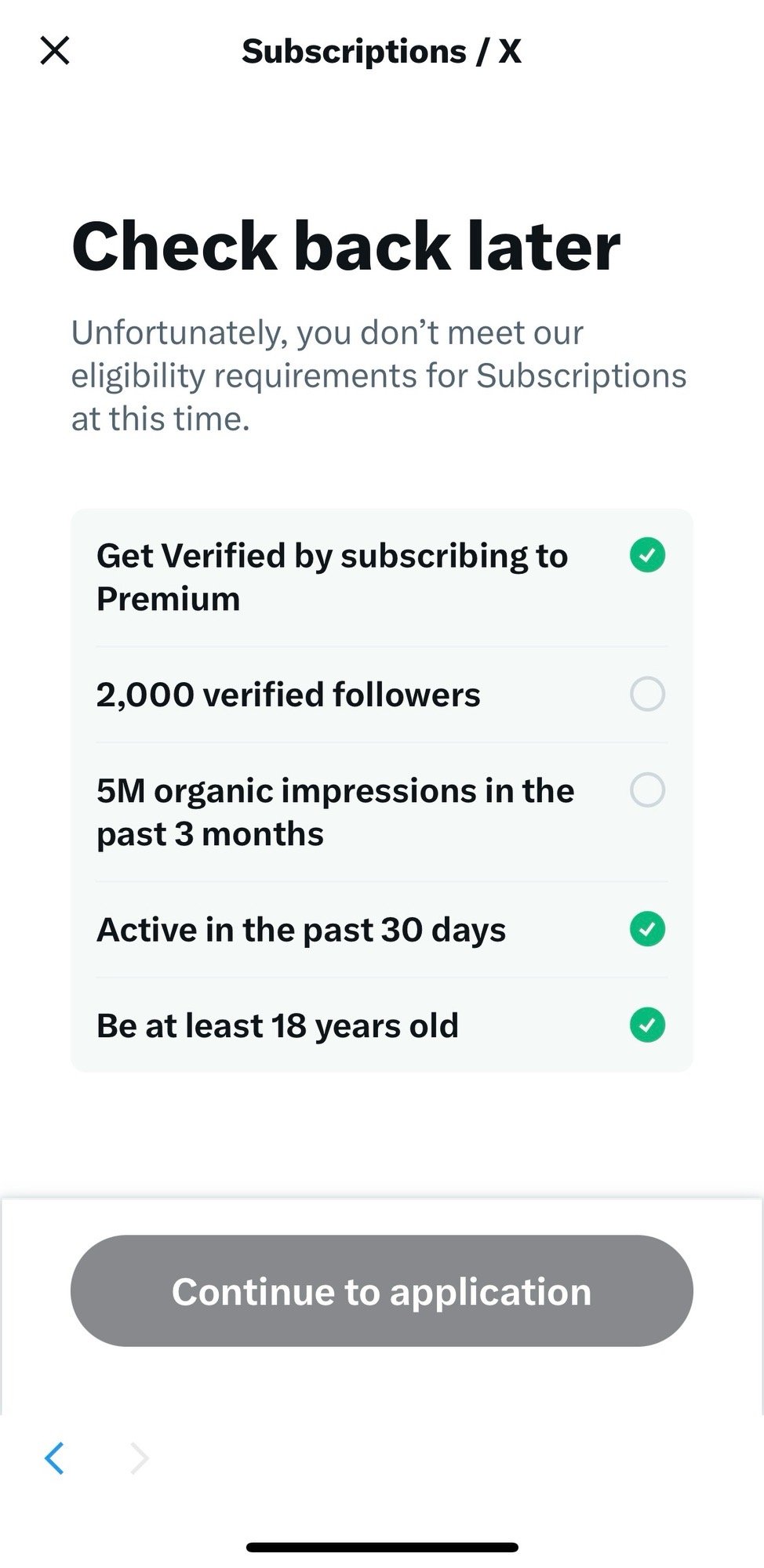Tap 'Active in the past 30 days' row

[301, 930]
